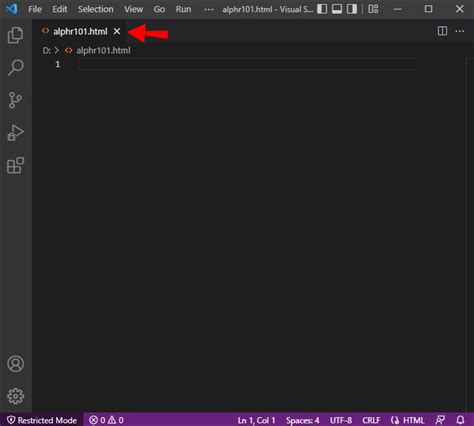The width and height of the screenshot is (474, 426).
Task: Change indentation via Spaces: 4
Action: point(303,420)
